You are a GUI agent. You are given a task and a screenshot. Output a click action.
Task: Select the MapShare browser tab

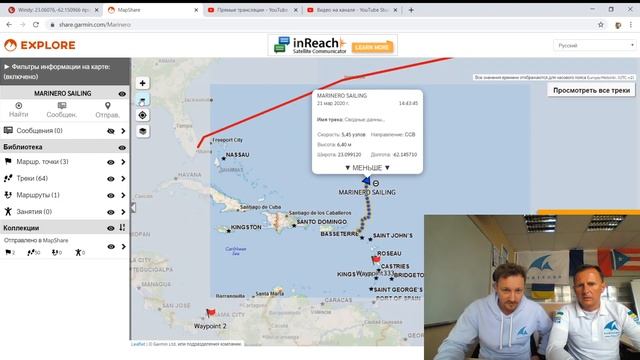point(153,10)
